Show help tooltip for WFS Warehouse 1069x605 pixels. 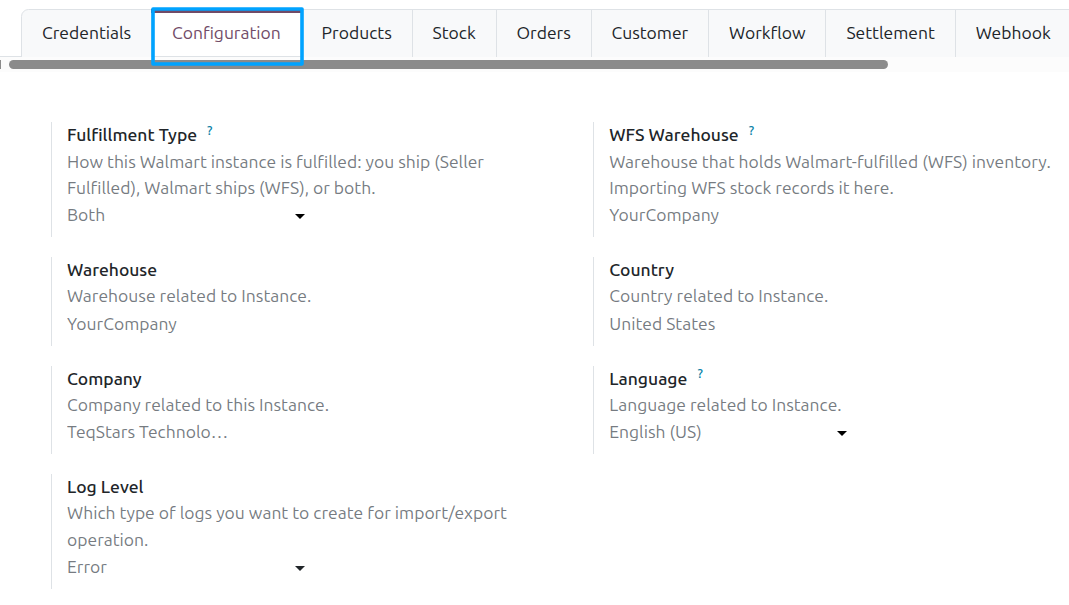click(751, 130)
